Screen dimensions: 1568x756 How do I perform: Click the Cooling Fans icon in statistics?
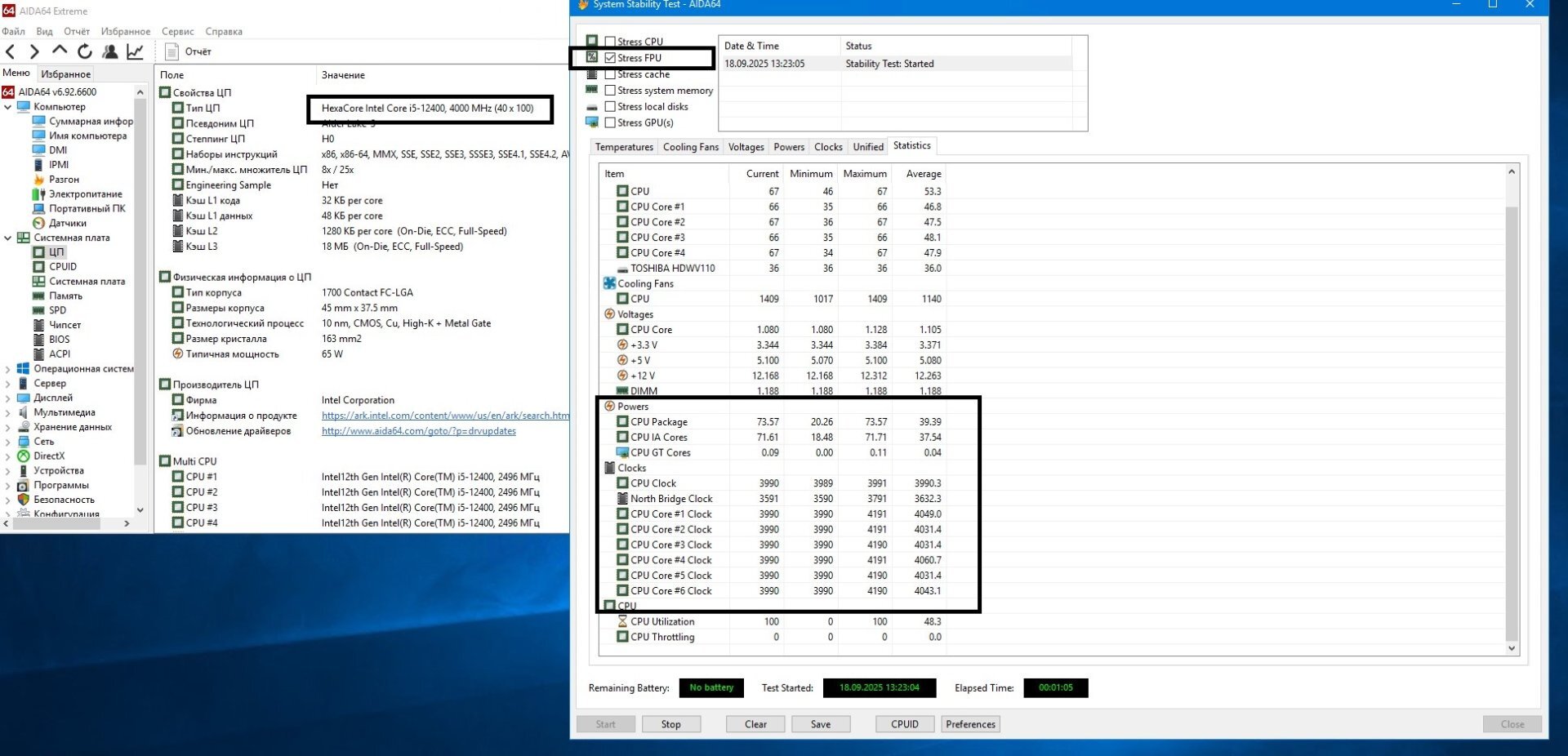point(609,283)
